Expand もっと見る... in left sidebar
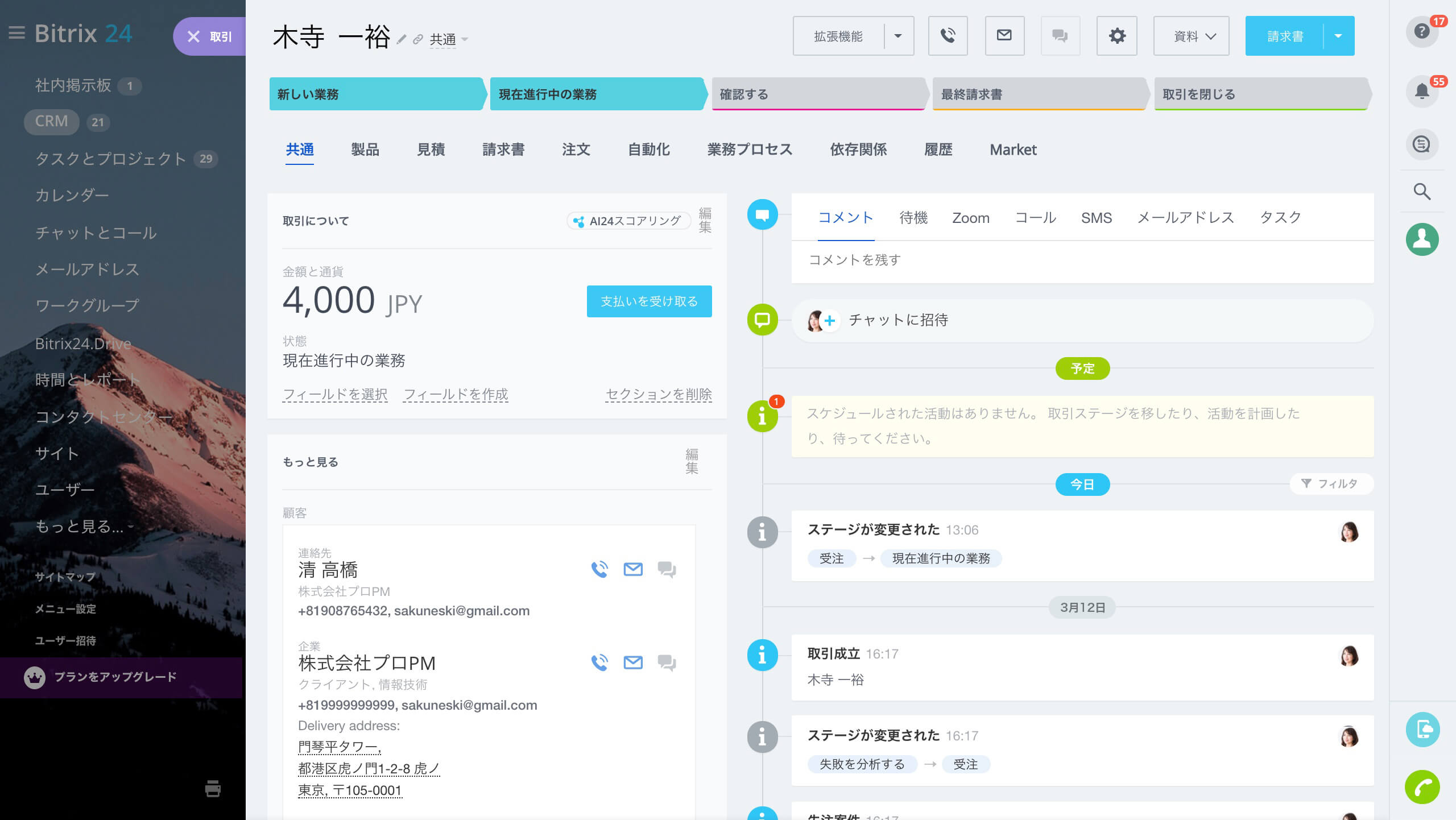1456x820 pixels. tap(84, 527)
